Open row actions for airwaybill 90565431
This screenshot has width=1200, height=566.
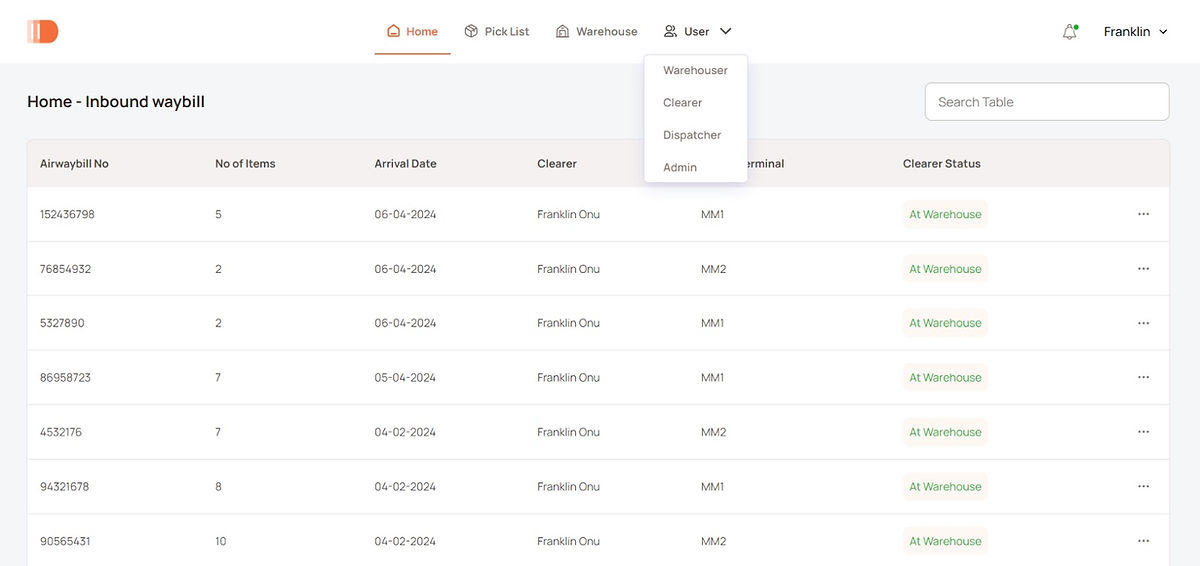pos(1143,541)
